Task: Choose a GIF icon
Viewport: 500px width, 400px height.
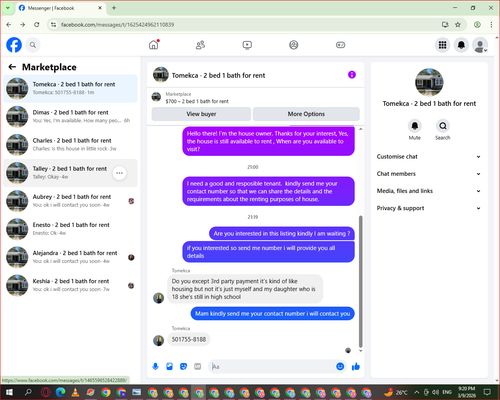Action: pos(197,367)
